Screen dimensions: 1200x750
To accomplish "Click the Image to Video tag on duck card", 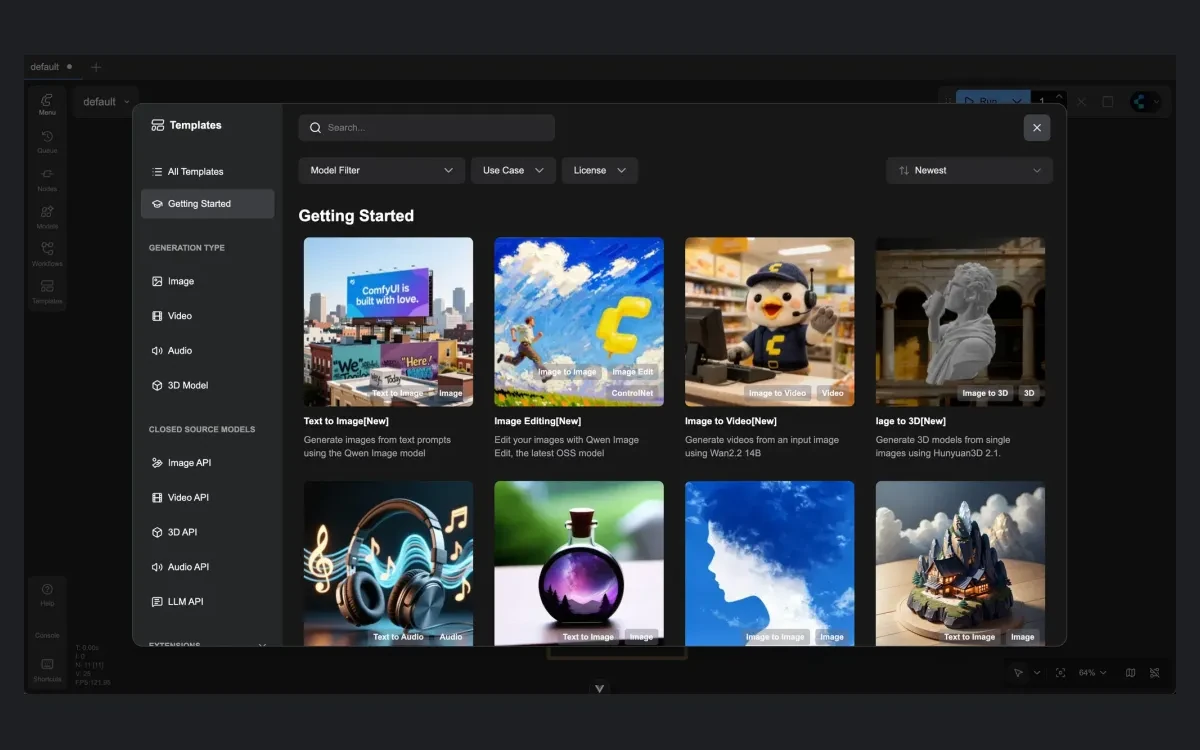I will (x=777, y=393).
